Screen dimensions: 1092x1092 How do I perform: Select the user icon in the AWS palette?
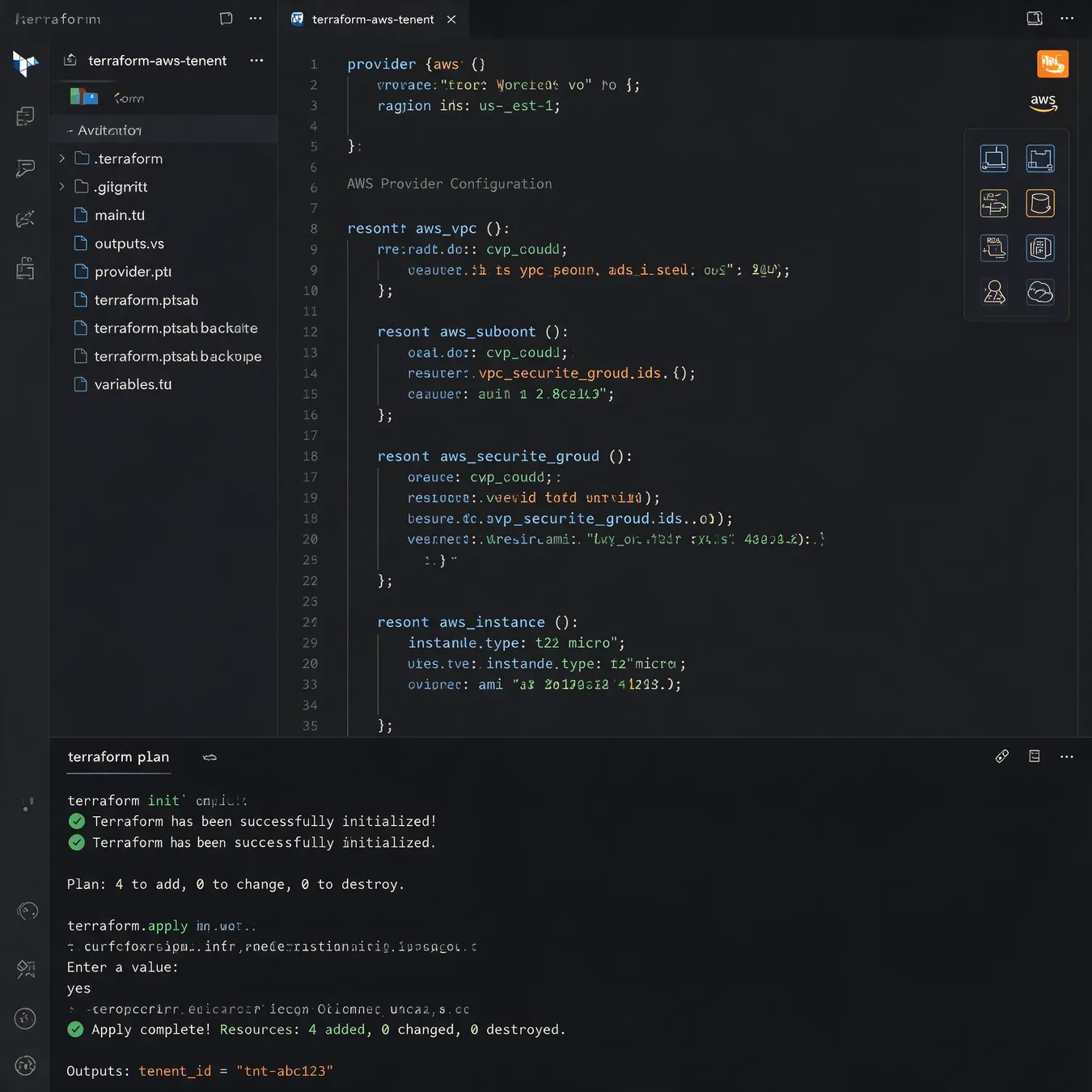coord(994,292)
